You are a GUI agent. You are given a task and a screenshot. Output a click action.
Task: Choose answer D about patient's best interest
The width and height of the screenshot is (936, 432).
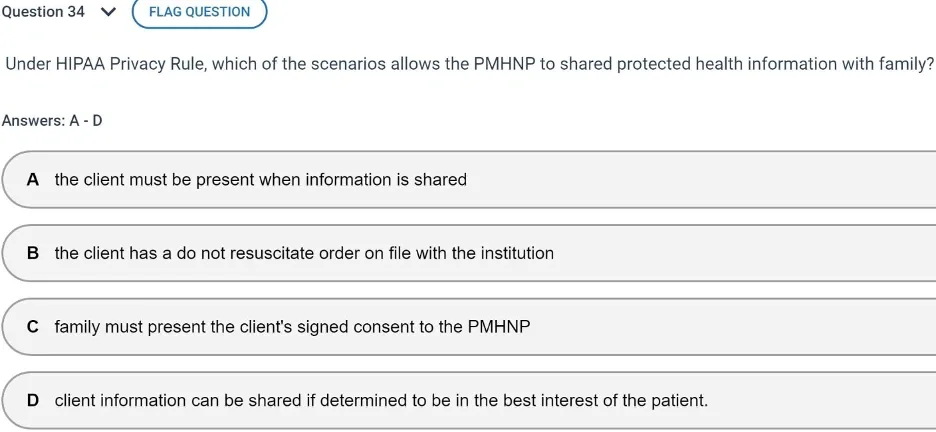tap(468, 401)
